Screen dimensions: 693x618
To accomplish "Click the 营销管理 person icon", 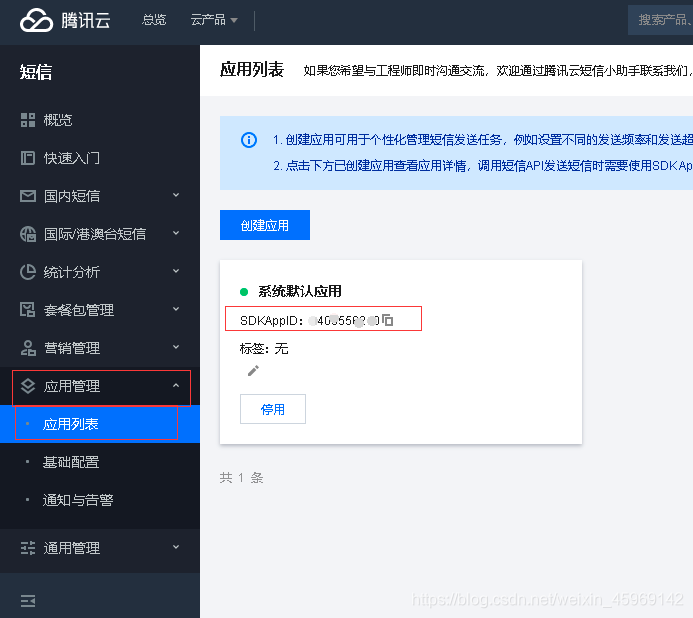I will click(28, 348).
